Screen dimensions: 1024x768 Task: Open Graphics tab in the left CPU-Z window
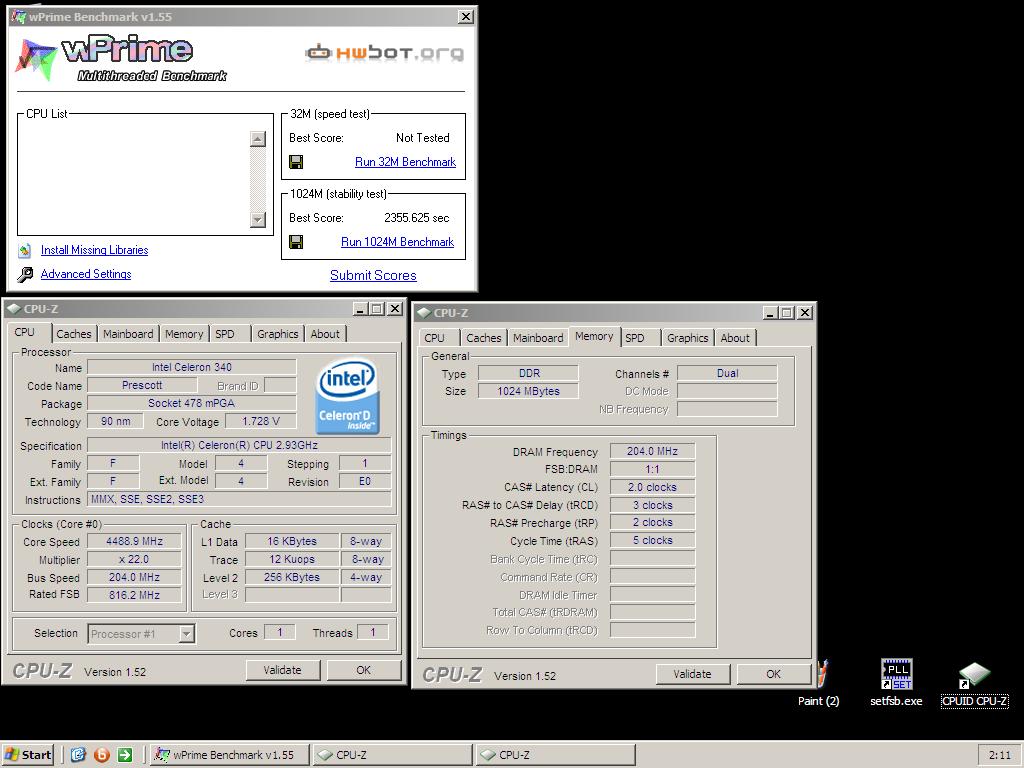point(278,334)
